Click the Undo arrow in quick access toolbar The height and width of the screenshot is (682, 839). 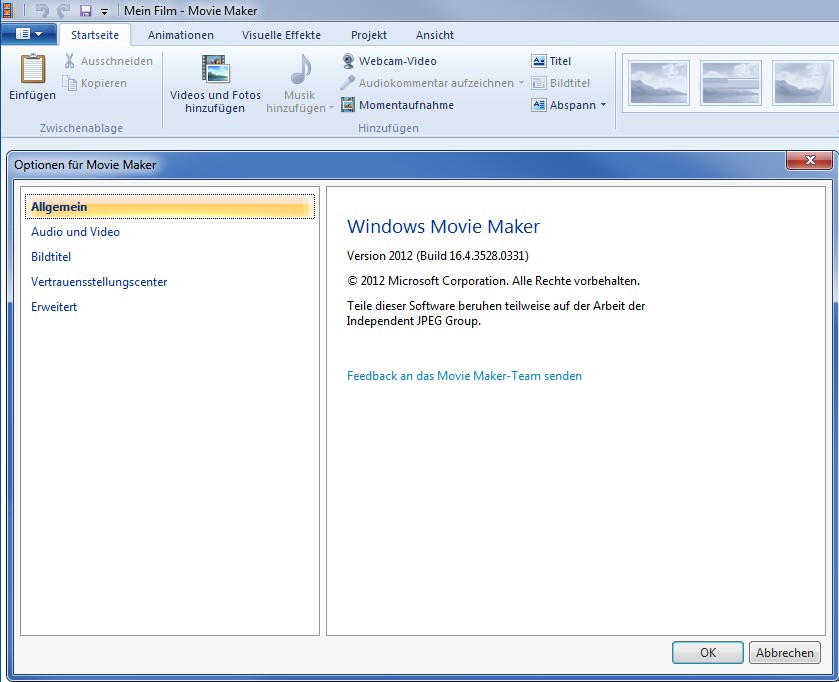coord(42,10)
